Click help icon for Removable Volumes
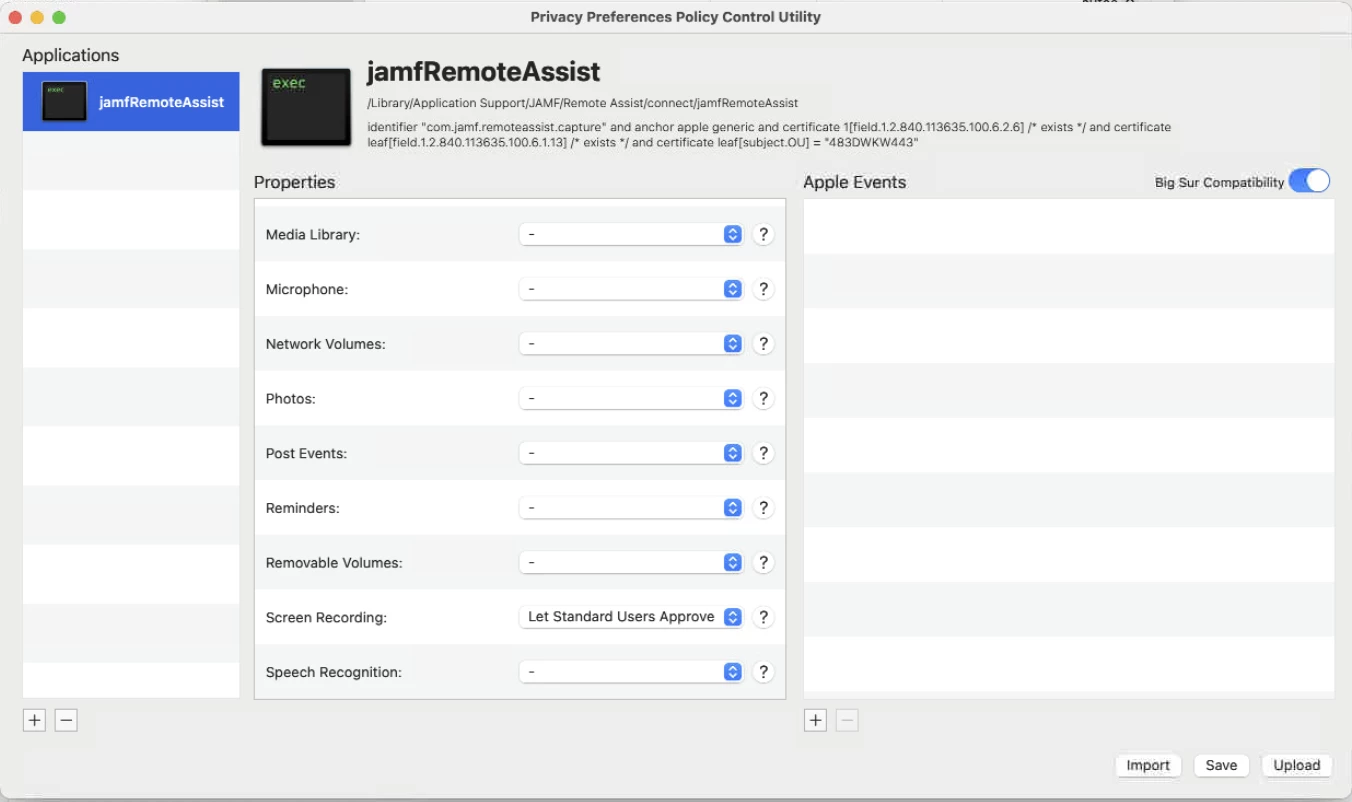The image size is (1352, 802). point(763,562)
